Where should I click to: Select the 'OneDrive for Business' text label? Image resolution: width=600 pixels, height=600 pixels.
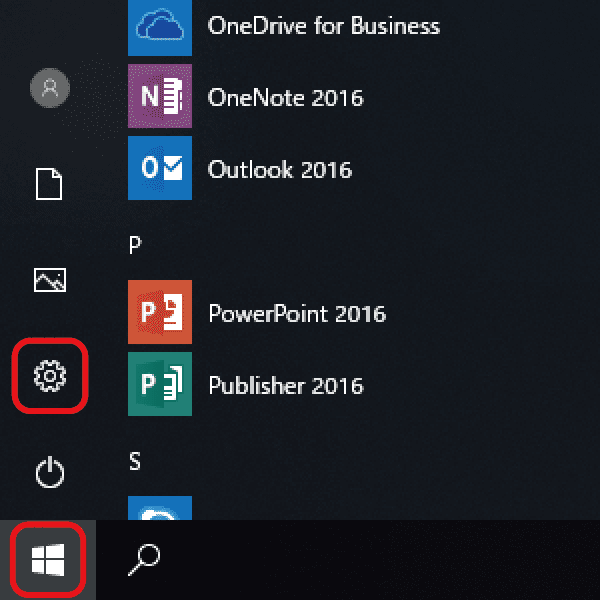(x=324, y=26)
